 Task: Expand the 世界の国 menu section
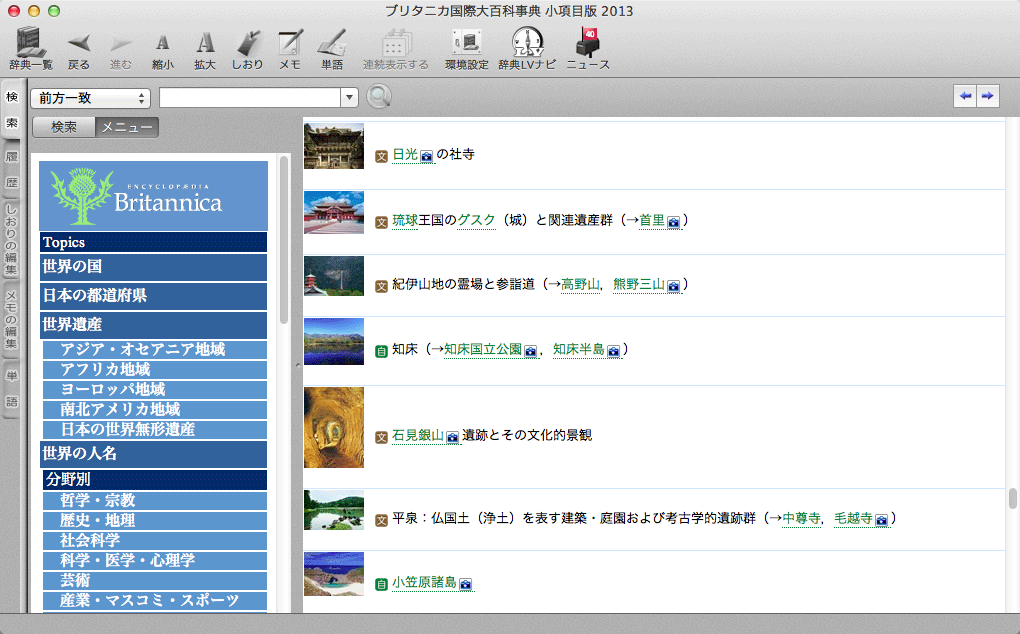tap(153, 267)
